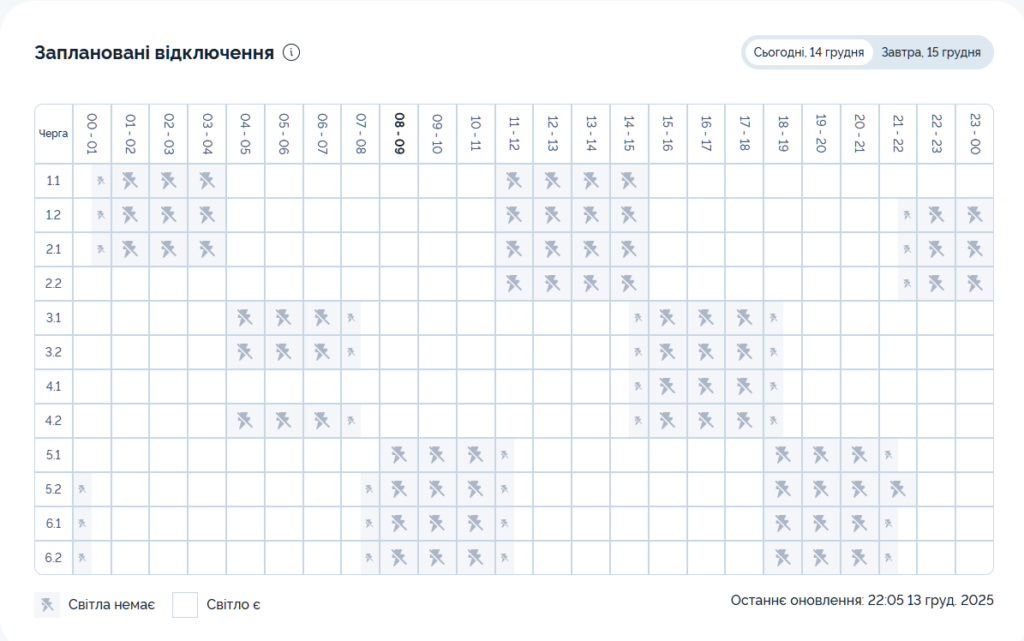This screenshot has width=1024, height=641.
Task: Click outage icon for queue 4.2 at 16-17
Action: tap(706, 420)
